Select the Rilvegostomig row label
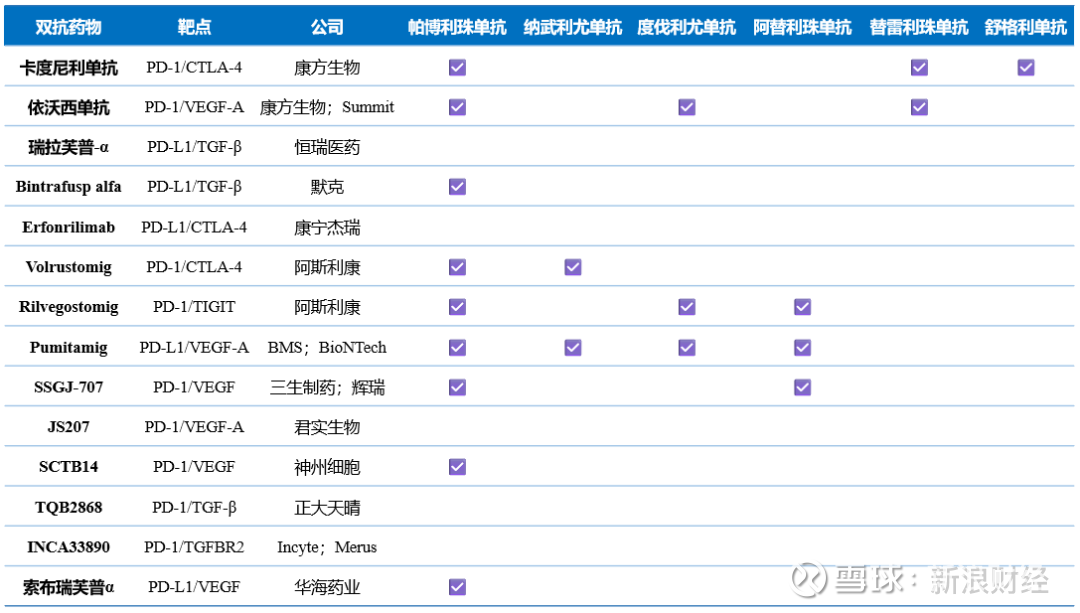Viewport: 1080px width, 613px height. coord(68,307)
